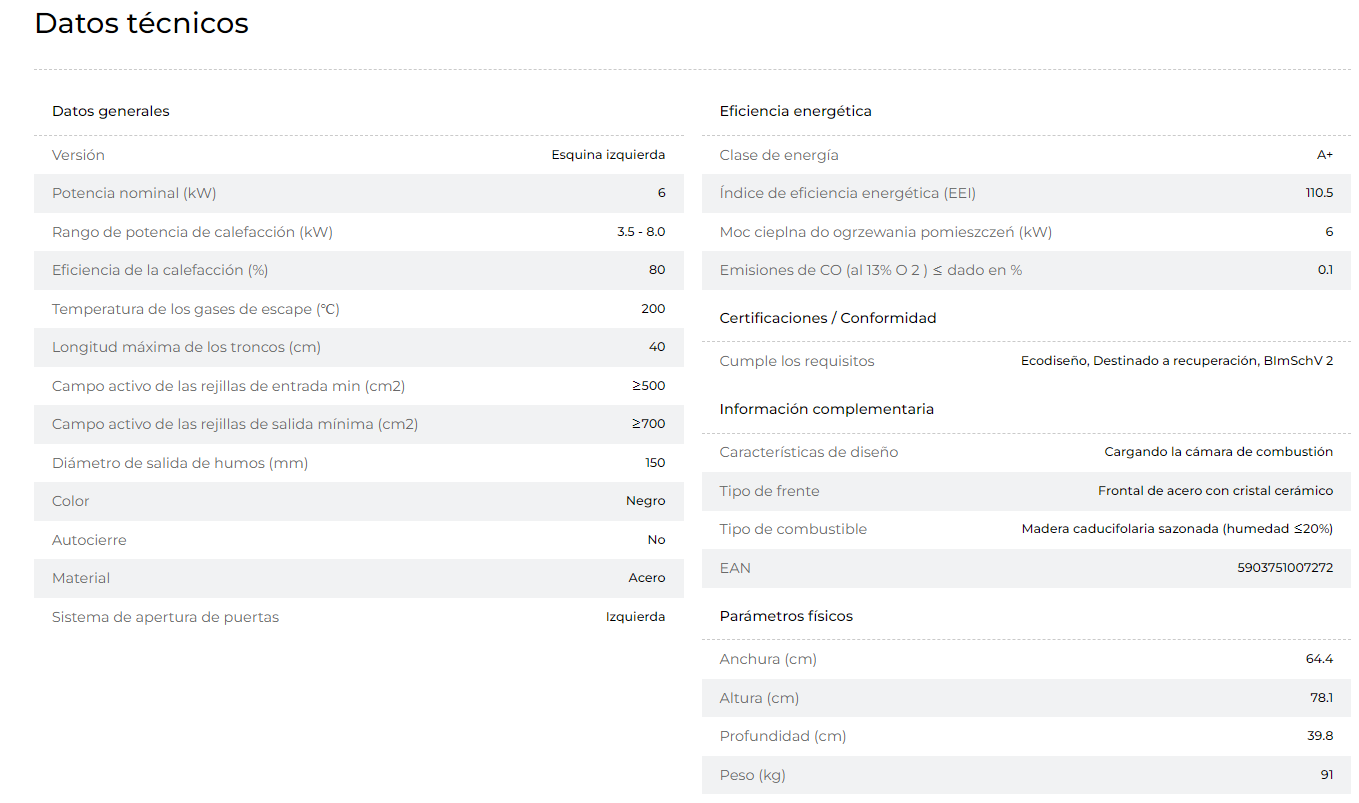This screenshot has width=1359, height=803.
Task: Select the flue diameter value '150'
Action: 655,463
